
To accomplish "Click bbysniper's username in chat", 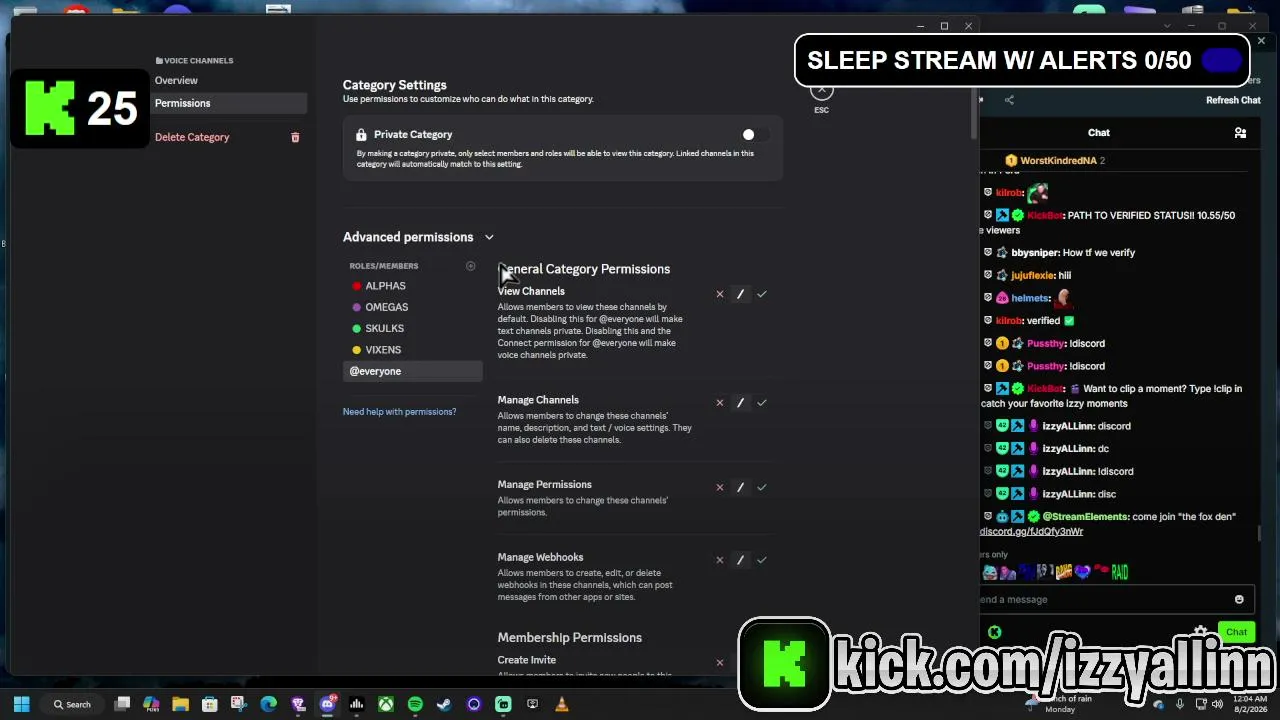I will 1034,253.
